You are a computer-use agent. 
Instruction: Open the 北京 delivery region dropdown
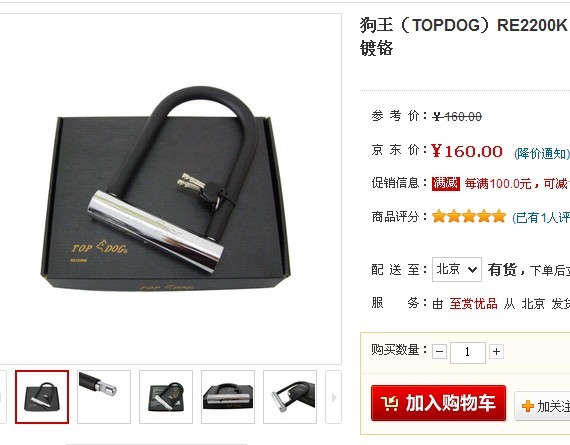click(457, 269)
